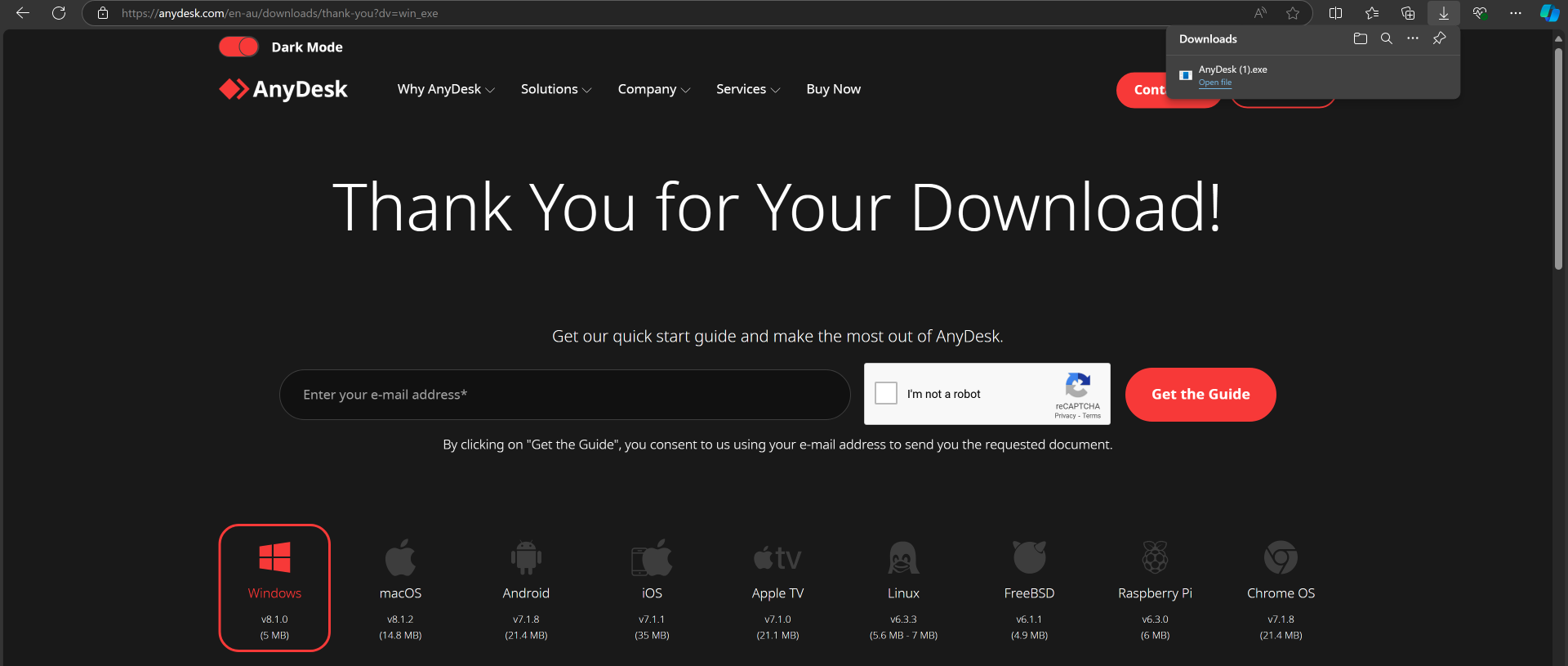The height and width of the screenshot is (666, 1568).
Task: Pin the Downloads panel
Action: click(x=1439, y=38)
